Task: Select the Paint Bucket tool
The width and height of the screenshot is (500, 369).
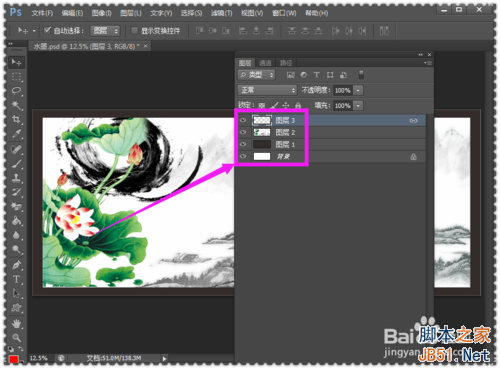Action: click(16, 221)
